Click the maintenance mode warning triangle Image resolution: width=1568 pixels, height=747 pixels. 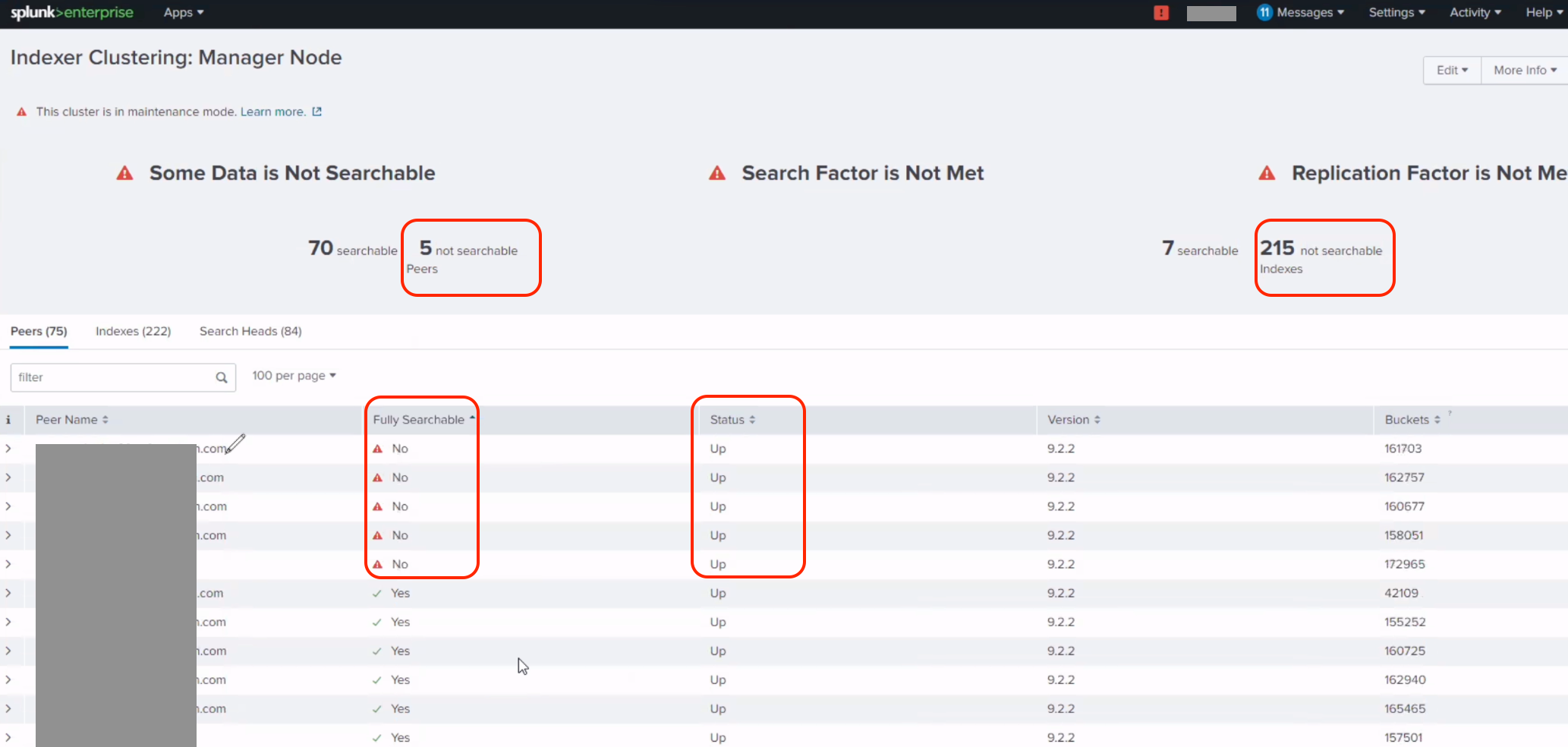click(21, 111)
